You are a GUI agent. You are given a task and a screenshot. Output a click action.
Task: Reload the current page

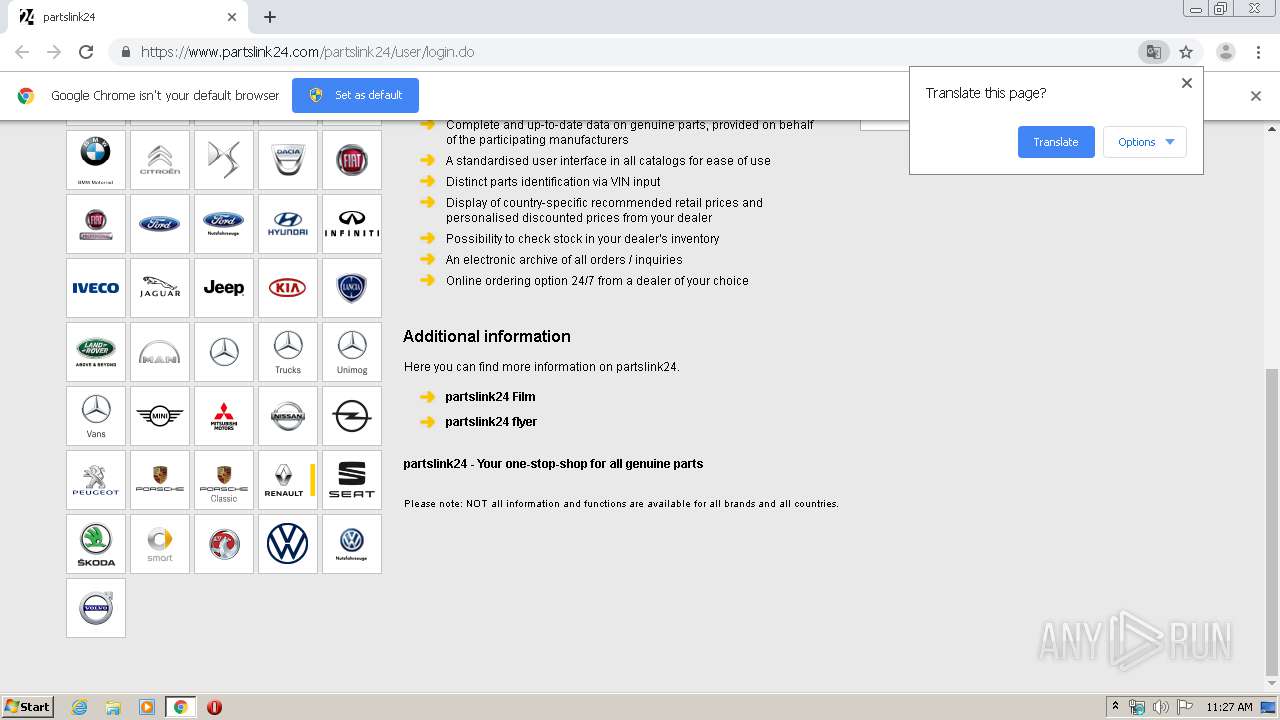[x=86, y=52]
